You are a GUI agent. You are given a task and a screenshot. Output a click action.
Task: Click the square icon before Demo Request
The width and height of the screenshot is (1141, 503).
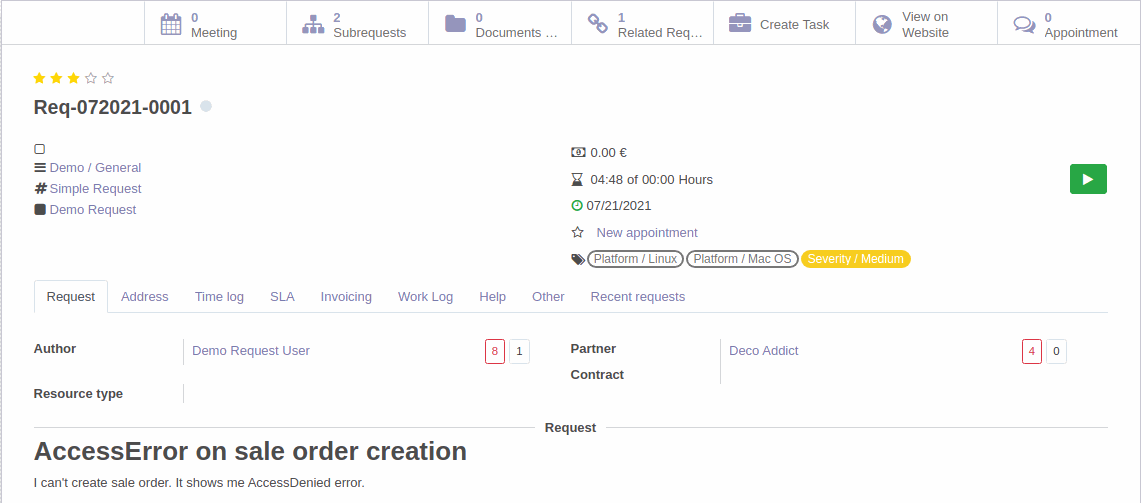[x=40, y=210]
